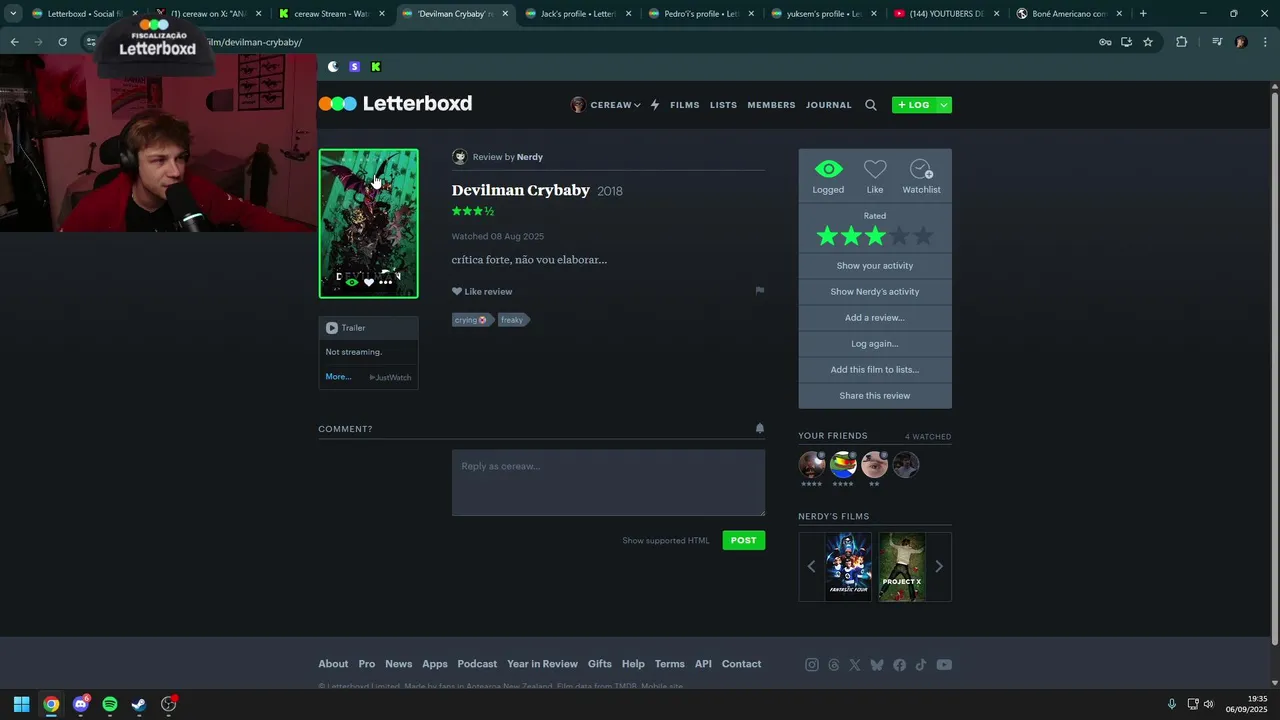Set rating to one star

827,236
